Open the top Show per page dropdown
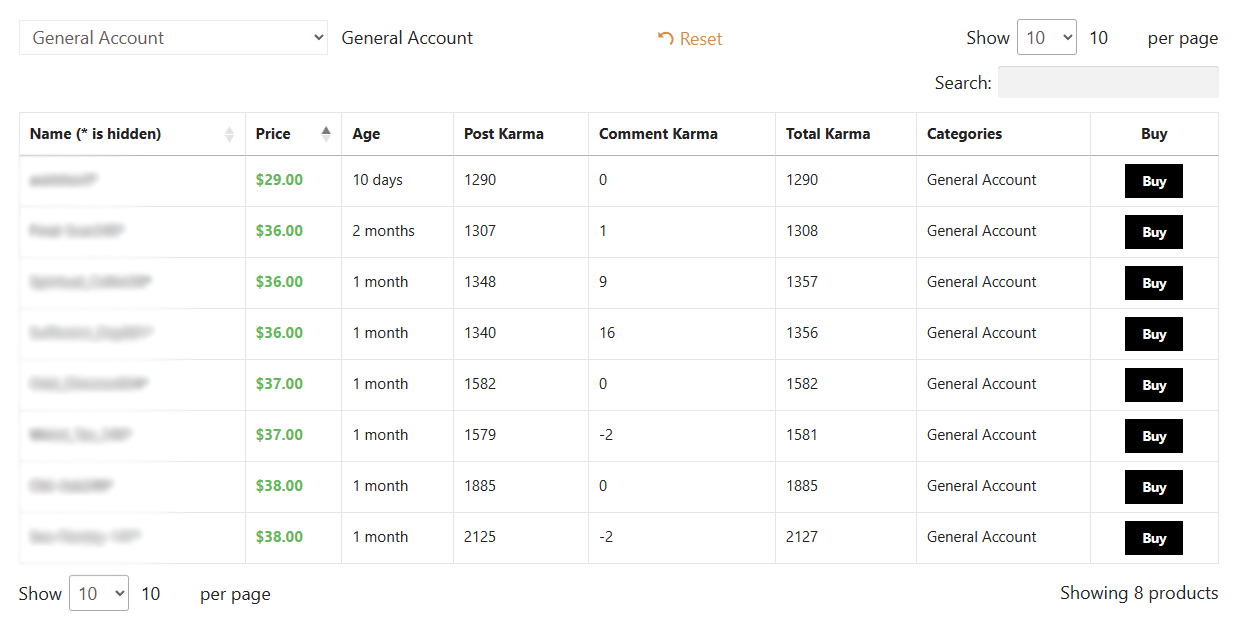This screenshot has height=631, width=1246. [x=1046, y=38]
